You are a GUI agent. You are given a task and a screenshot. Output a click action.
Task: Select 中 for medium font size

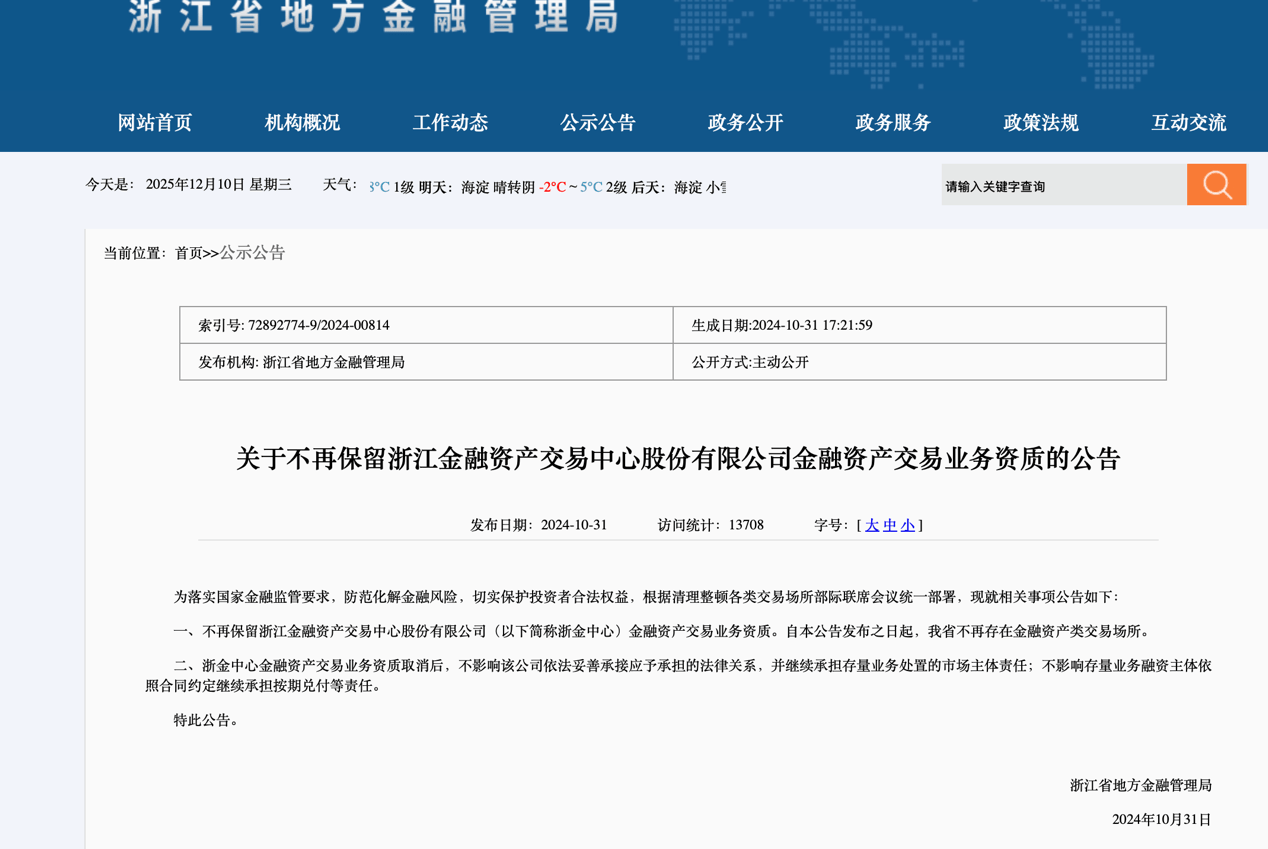(889, 524)
